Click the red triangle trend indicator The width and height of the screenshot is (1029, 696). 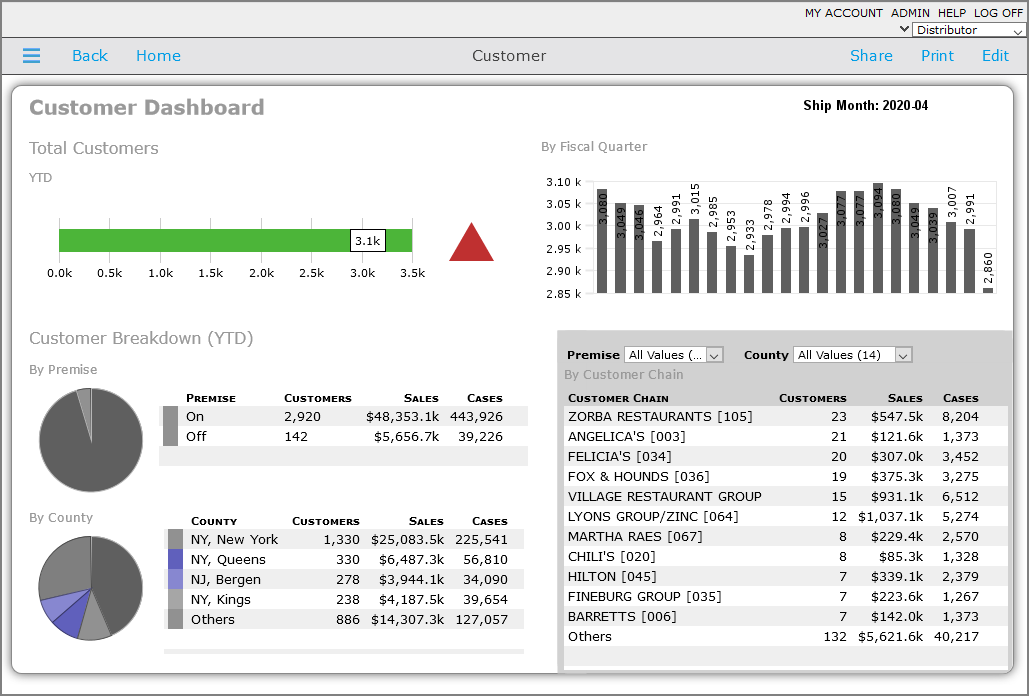471,245
